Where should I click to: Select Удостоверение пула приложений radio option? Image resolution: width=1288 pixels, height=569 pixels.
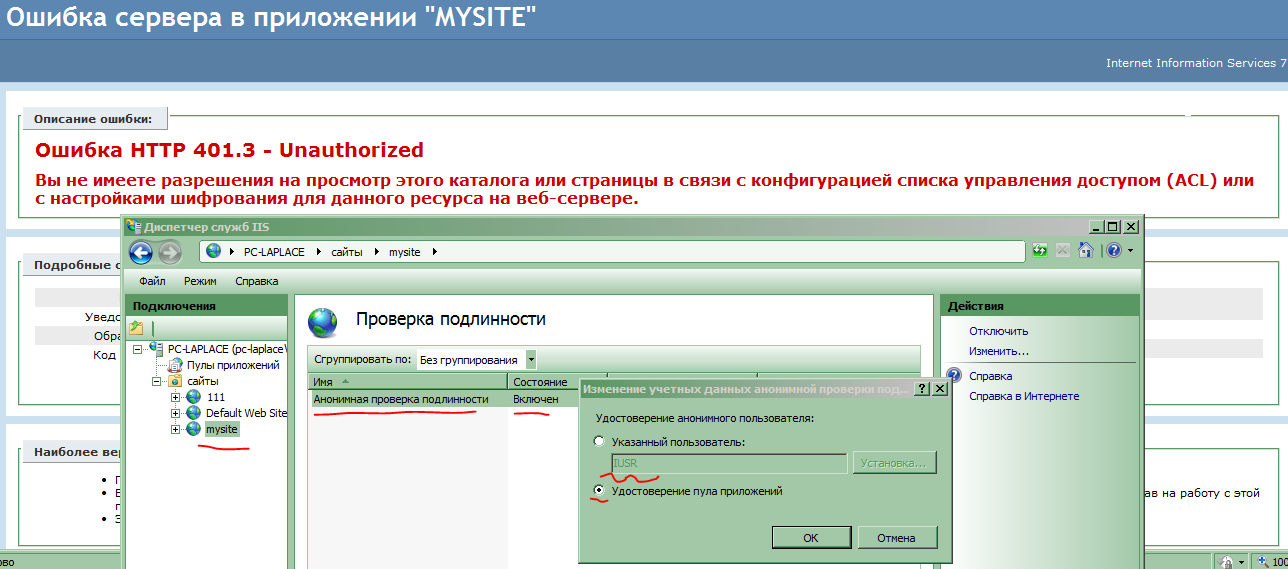(x=599, y=491)
